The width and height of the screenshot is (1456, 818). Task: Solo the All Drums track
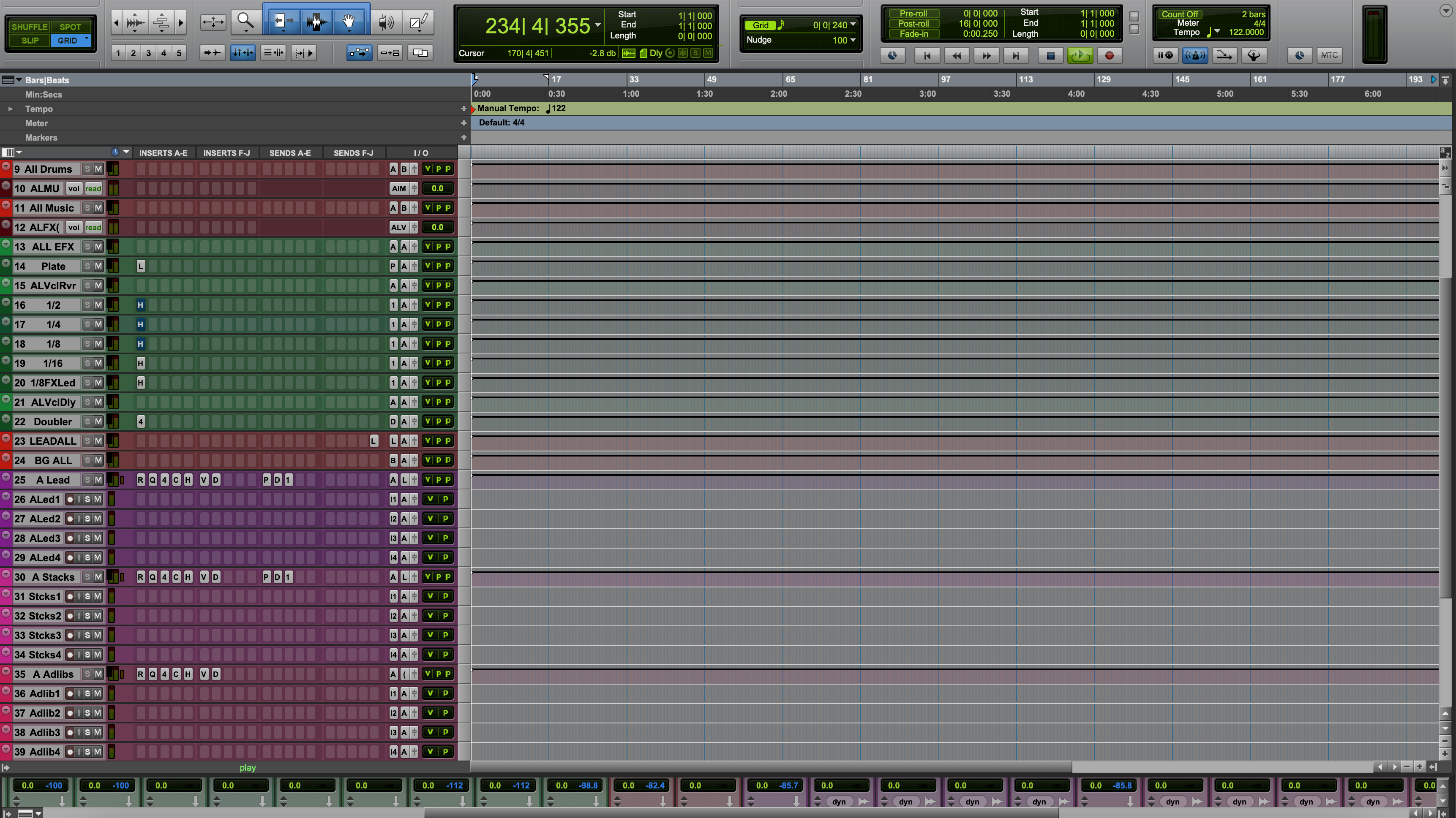click(x=87, y=168)
